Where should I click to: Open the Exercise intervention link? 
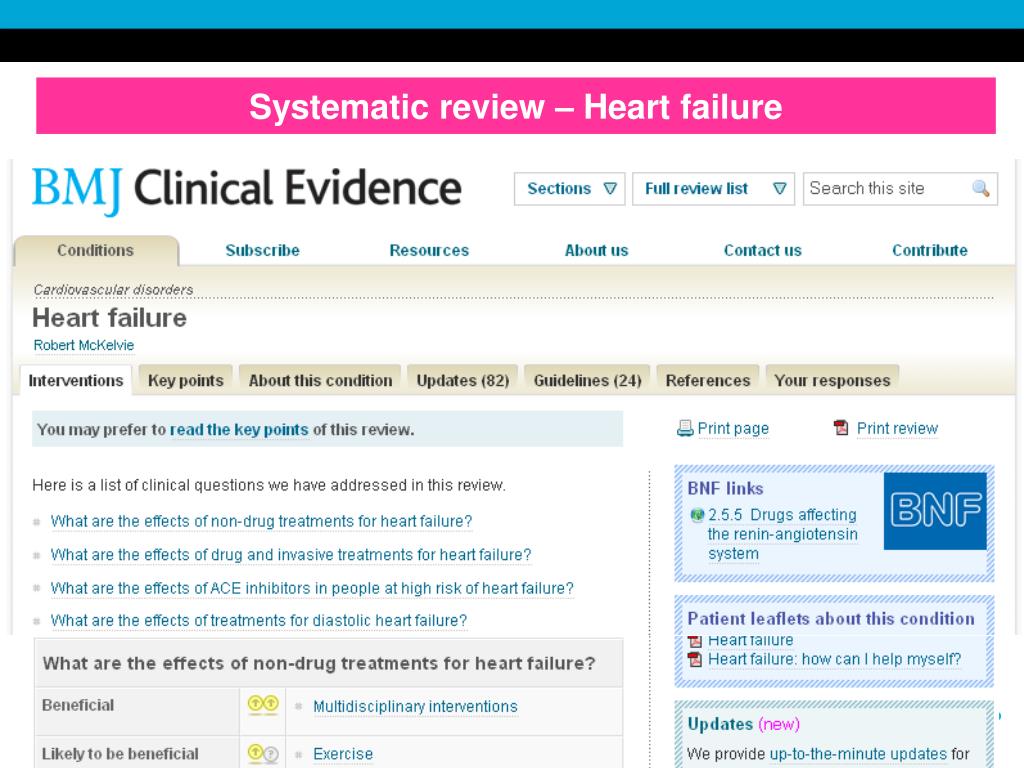343,754
